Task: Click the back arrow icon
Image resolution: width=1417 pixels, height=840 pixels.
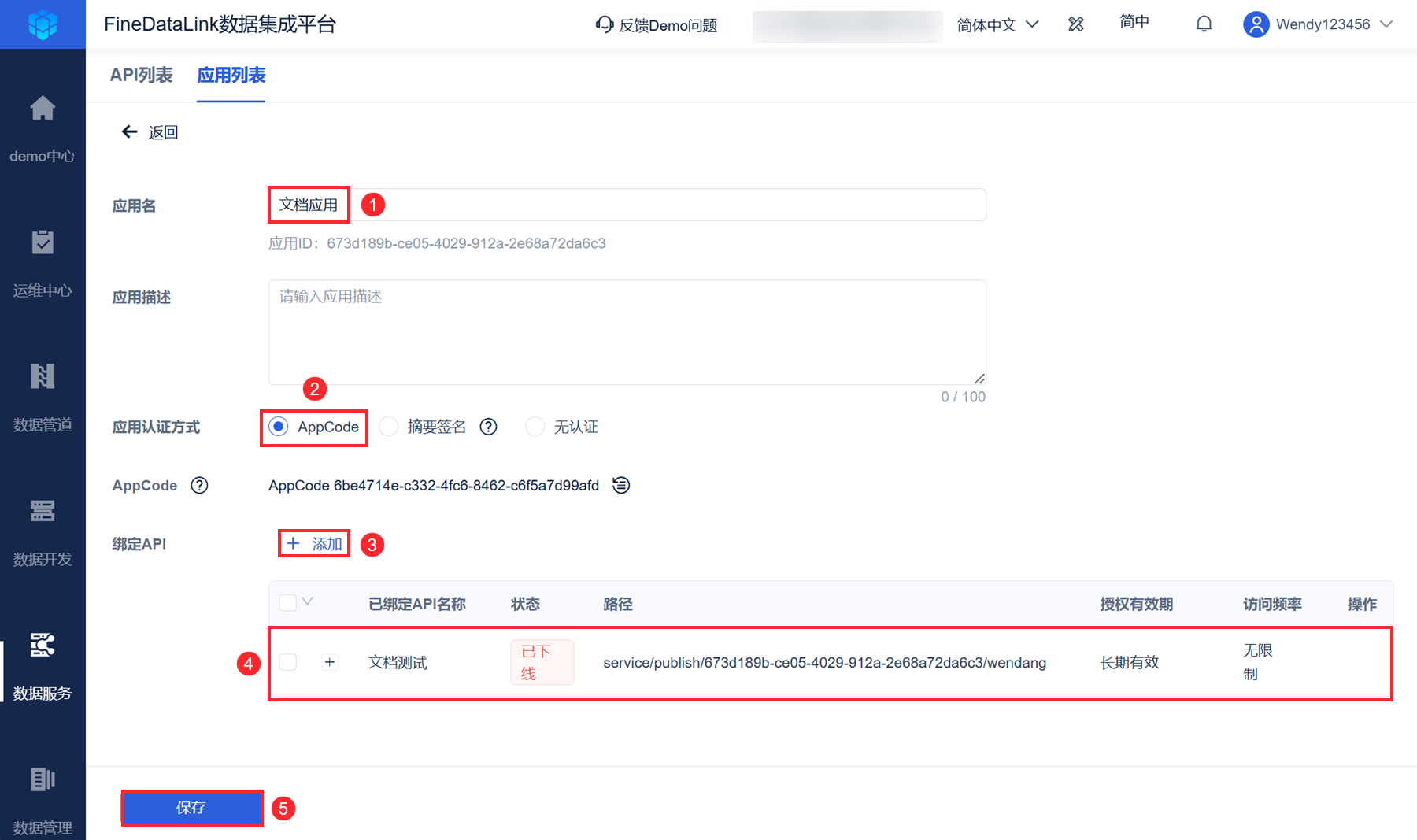Action: point(130,131)
